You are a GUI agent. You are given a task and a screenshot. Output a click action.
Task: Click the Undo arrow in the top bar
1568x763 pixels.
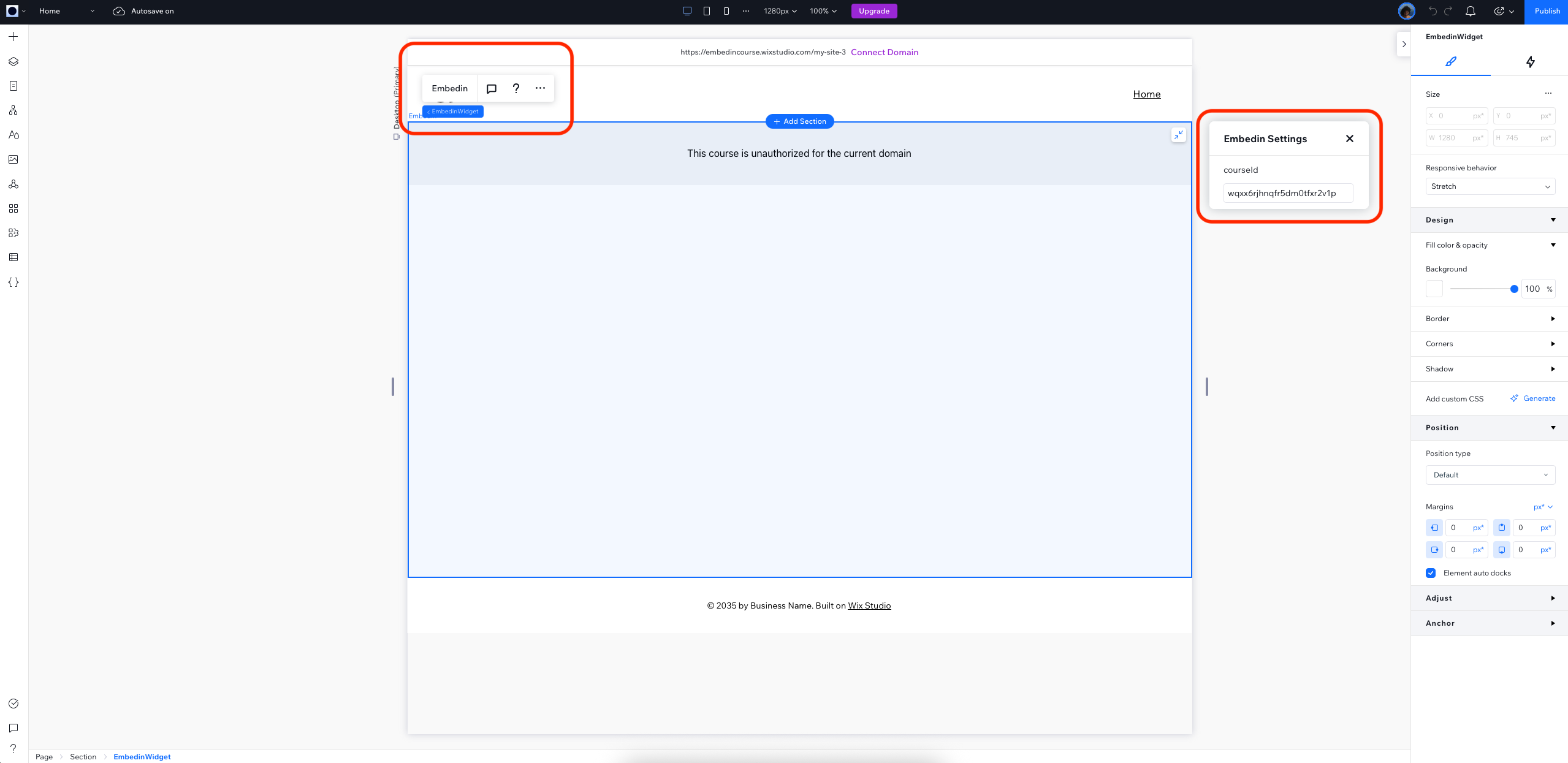pyautogui.click(x=1432, y=11)
